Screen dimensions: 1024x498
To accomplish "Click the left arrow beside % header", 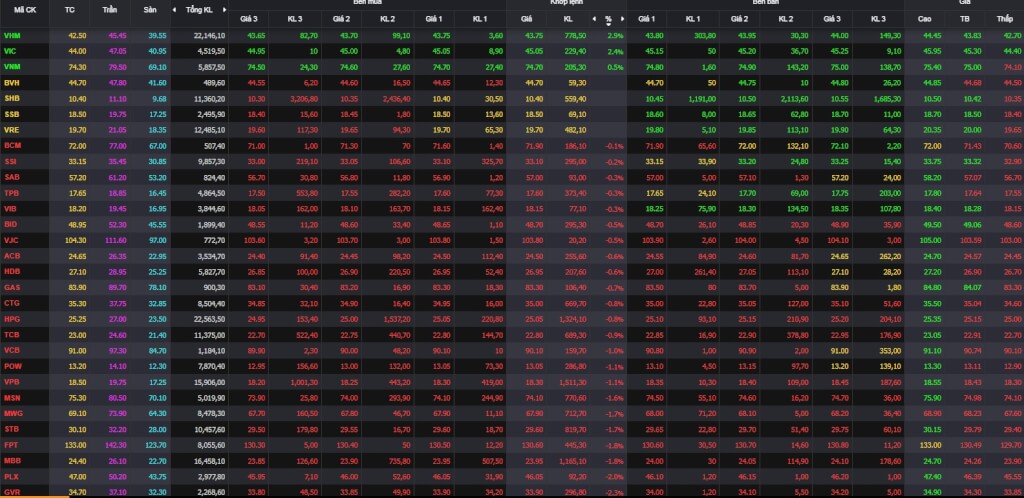I will click(594, 19).
